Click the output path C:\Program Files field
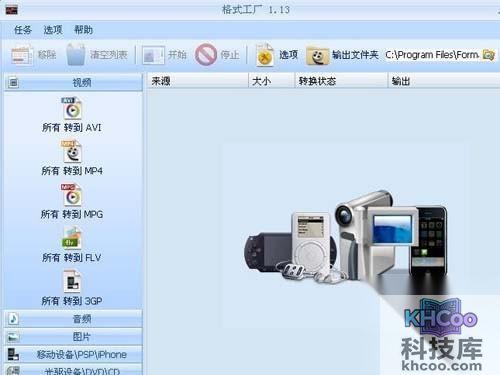 (432, 55)
